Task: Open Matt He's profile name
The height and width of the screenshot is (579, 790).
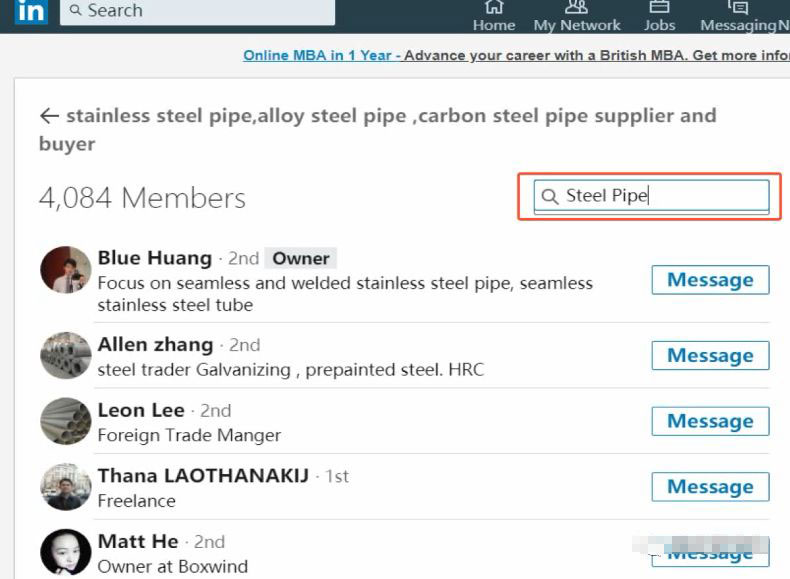Action: [x=138, y=542]
